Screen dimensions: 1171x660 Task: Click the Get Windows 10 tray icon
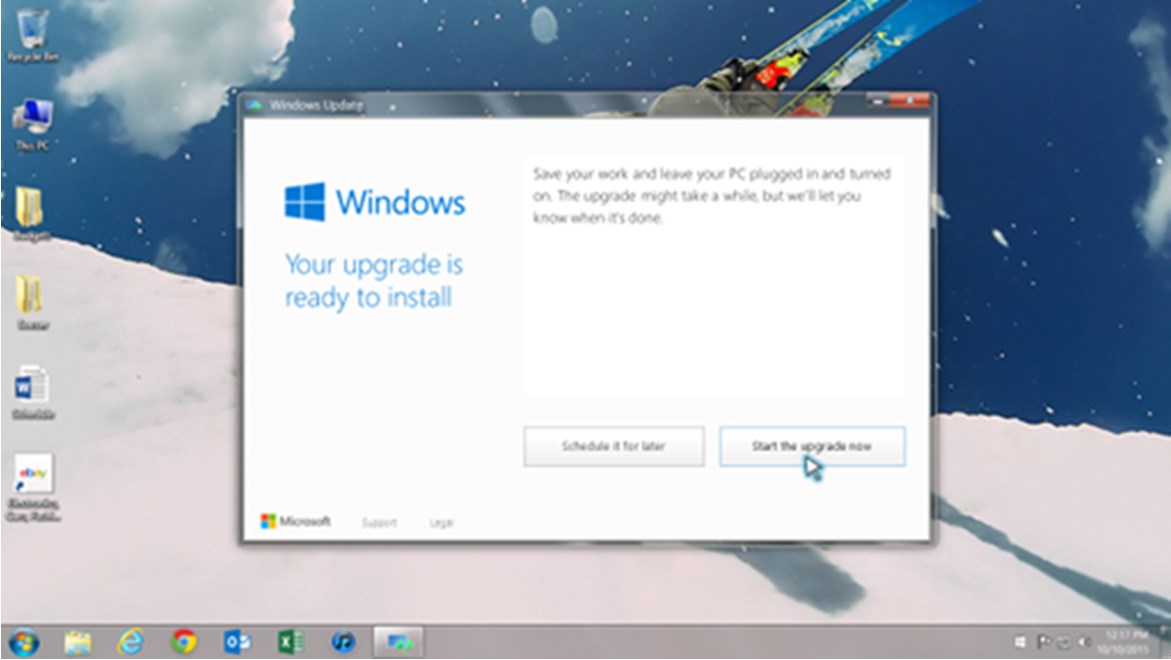(x=1021, y=642)
